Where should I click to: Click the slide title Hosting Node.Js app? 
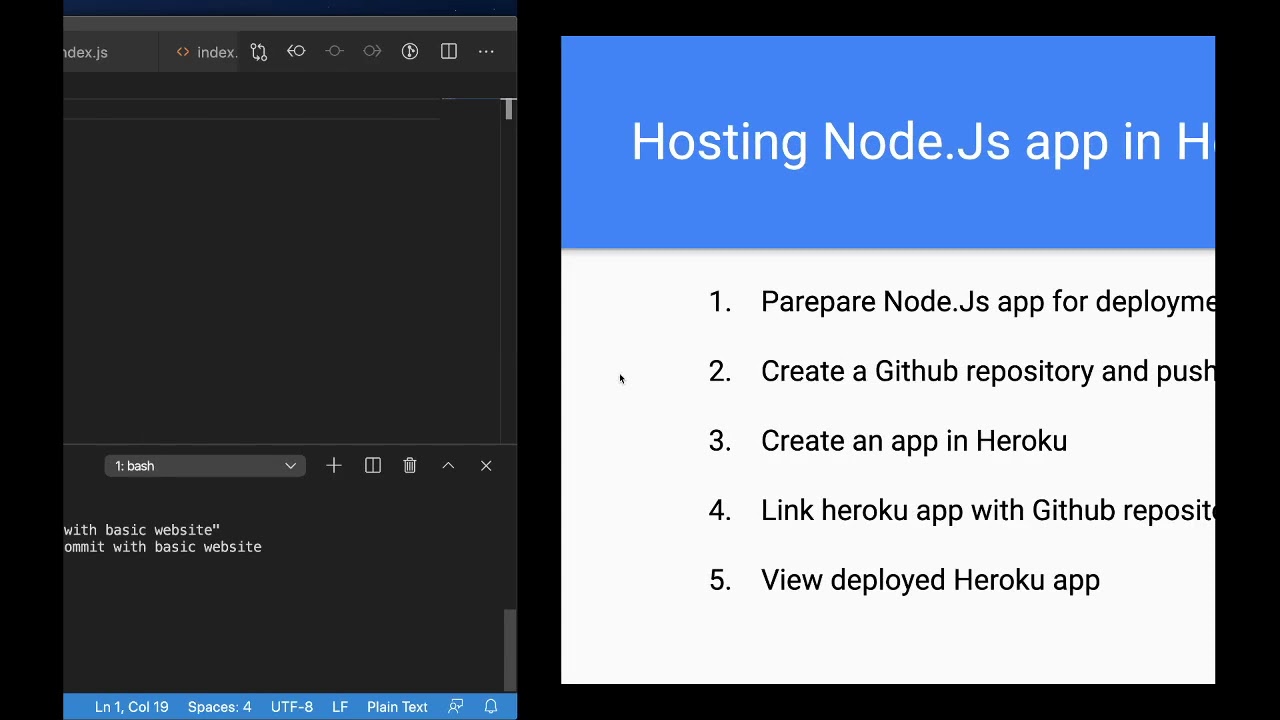tap(923, 142)
